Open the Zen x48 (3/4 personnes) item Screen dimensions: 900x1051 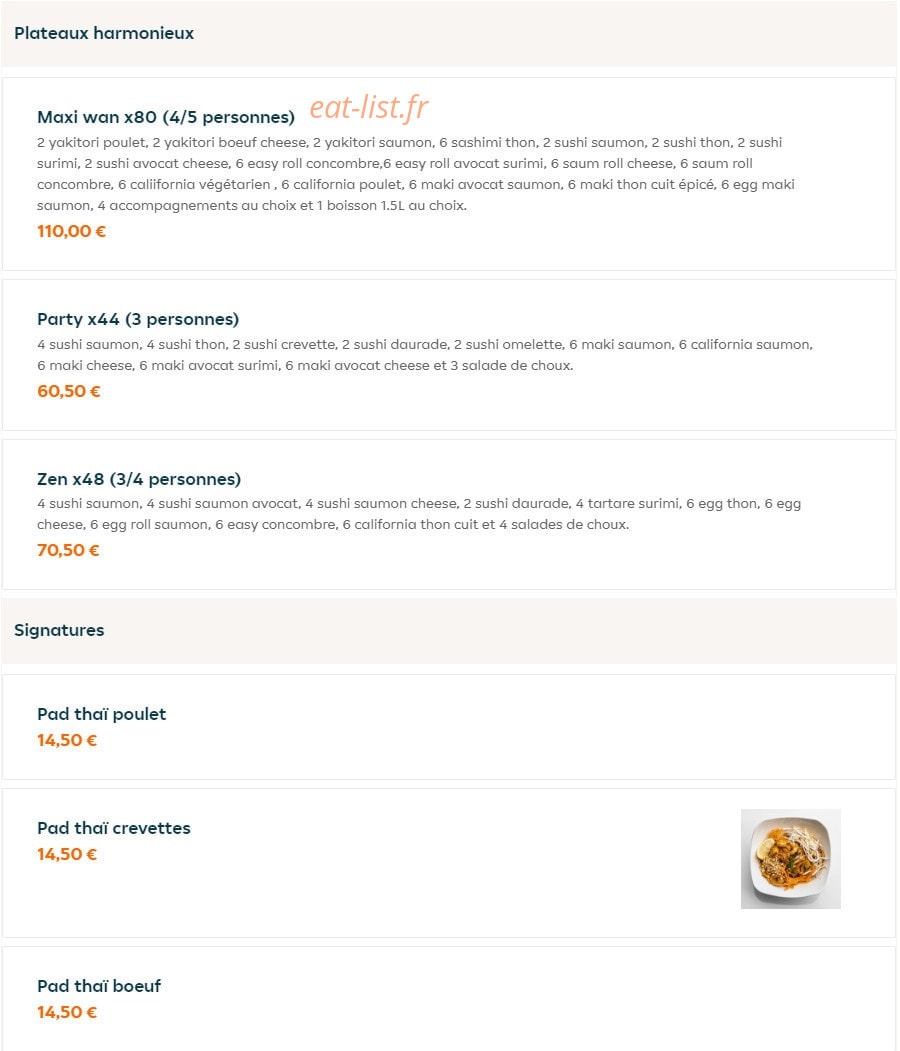pos(139,479)
